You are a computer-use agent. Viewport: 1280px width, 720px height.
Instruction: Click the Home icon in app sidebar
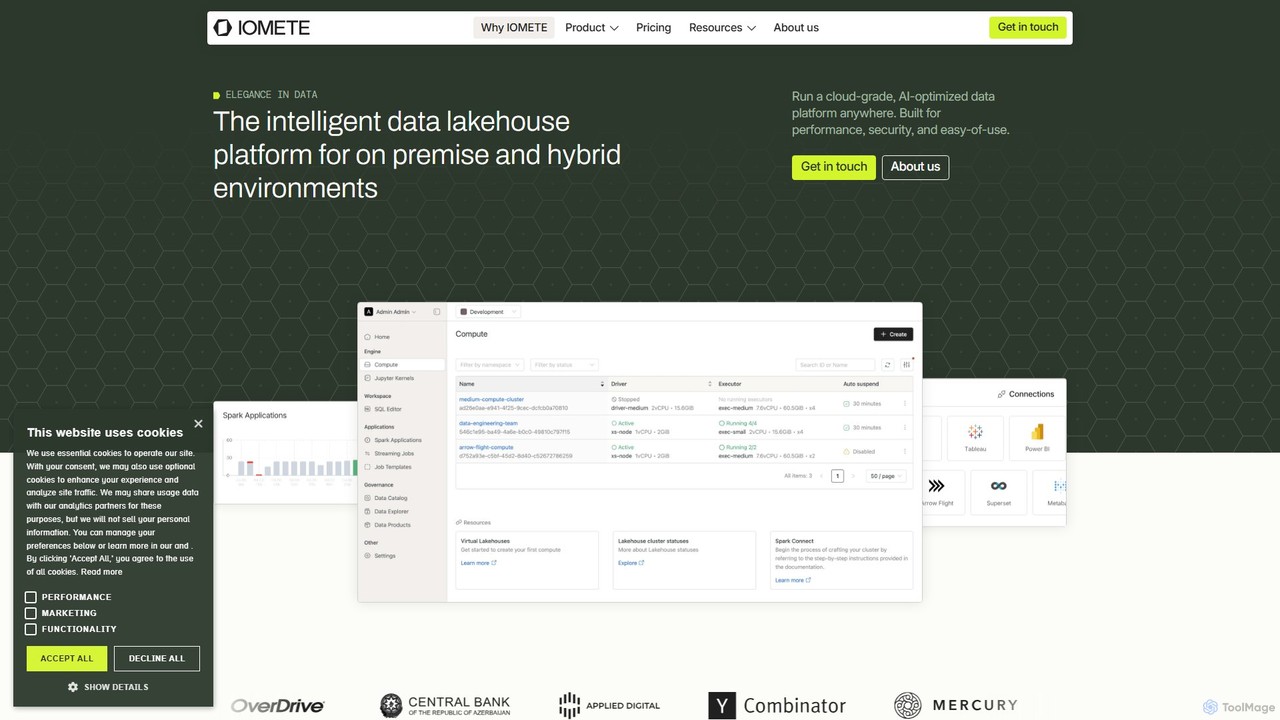pyautogui.click(x=368, y=337)
